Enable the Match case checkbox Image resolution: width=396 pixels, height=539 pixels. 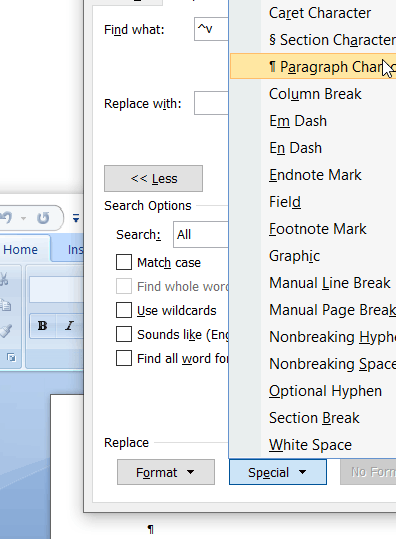(124, 262)
